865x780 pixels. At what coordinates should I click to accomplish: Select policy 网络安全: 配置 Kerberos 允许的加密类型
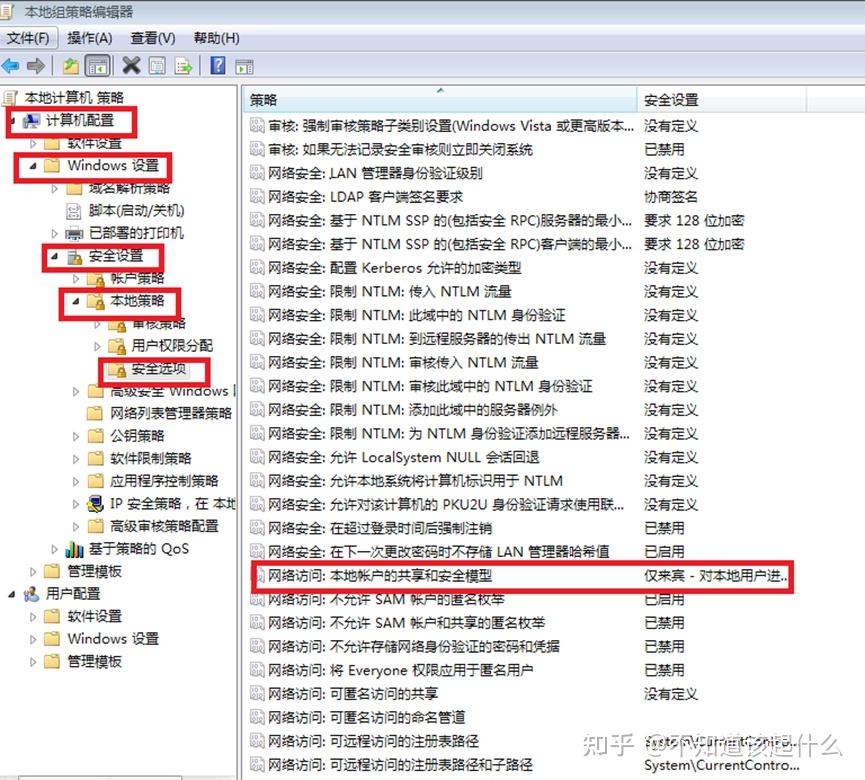(394, 268)
